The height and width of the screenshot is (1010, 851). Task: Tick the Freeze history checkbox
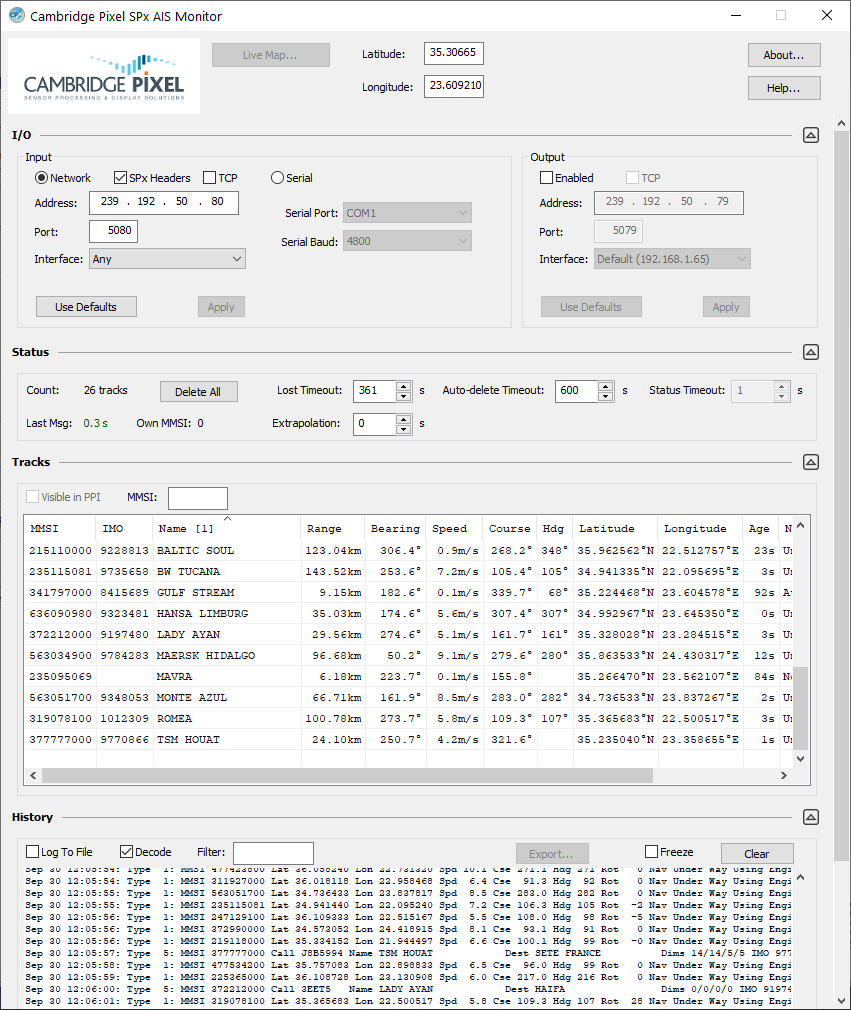[652, 852]
